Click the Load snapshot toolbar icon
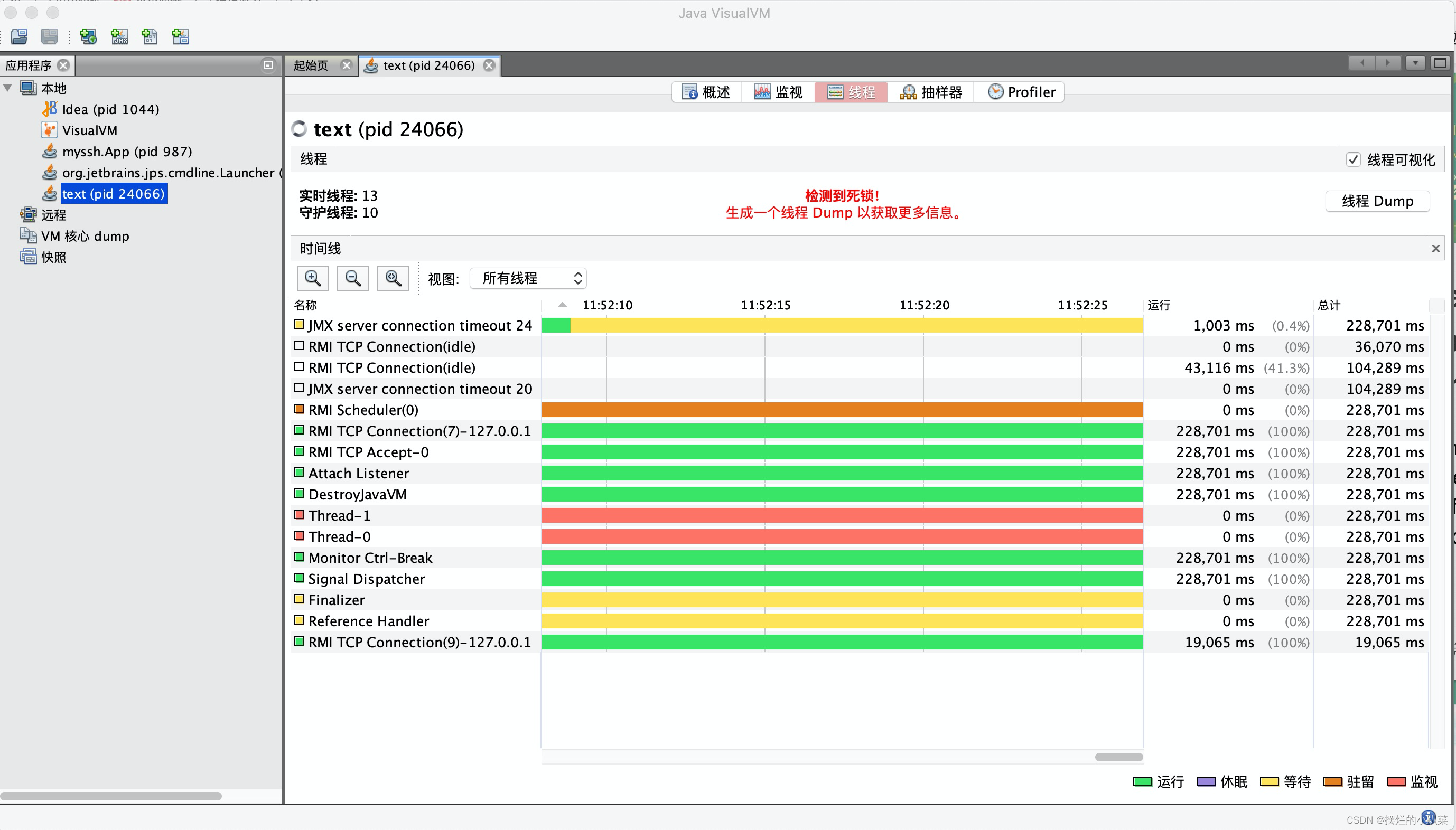Screen dimensions: 1456x830 [x=20, y=36]
